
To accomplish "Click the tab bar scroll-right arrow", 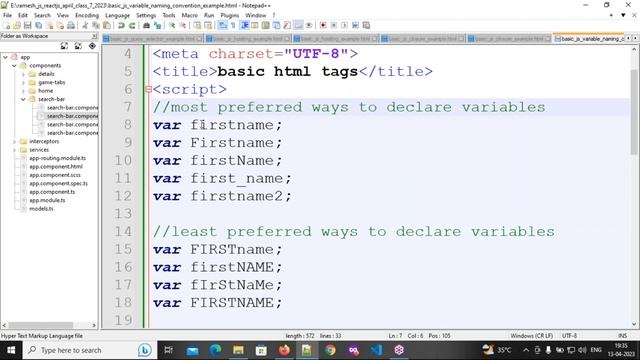I will tap(635, 38).
